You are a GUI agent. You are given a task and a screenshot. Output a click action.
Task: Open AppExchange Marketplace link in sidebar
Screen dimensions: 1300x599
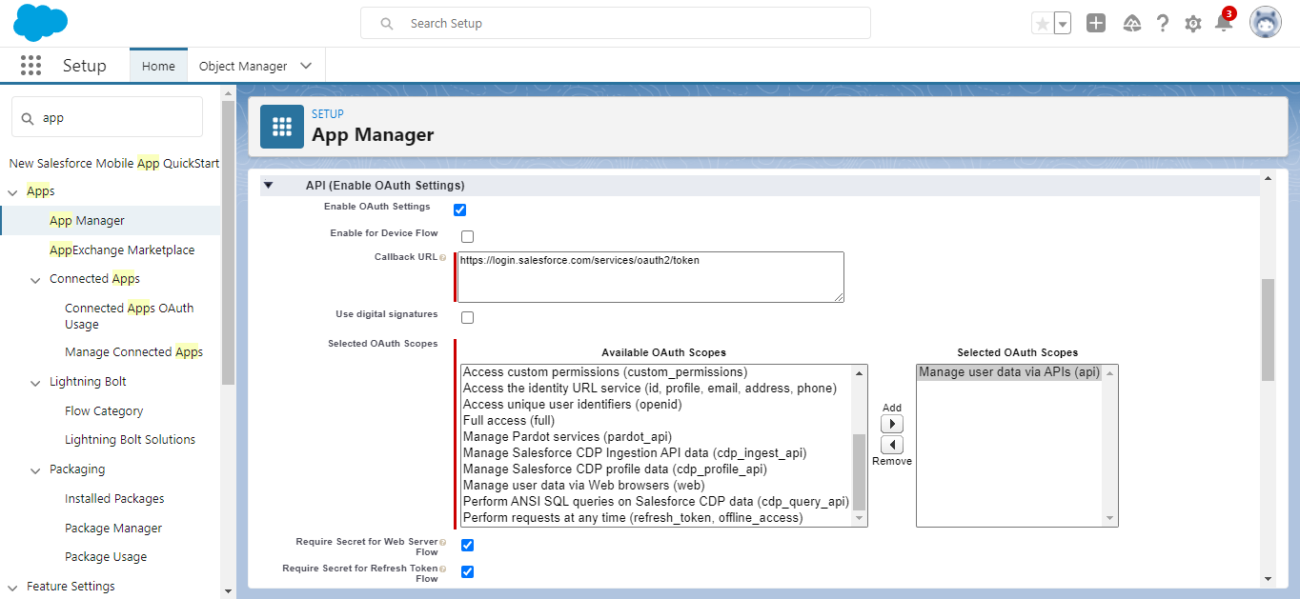[122, 250]
